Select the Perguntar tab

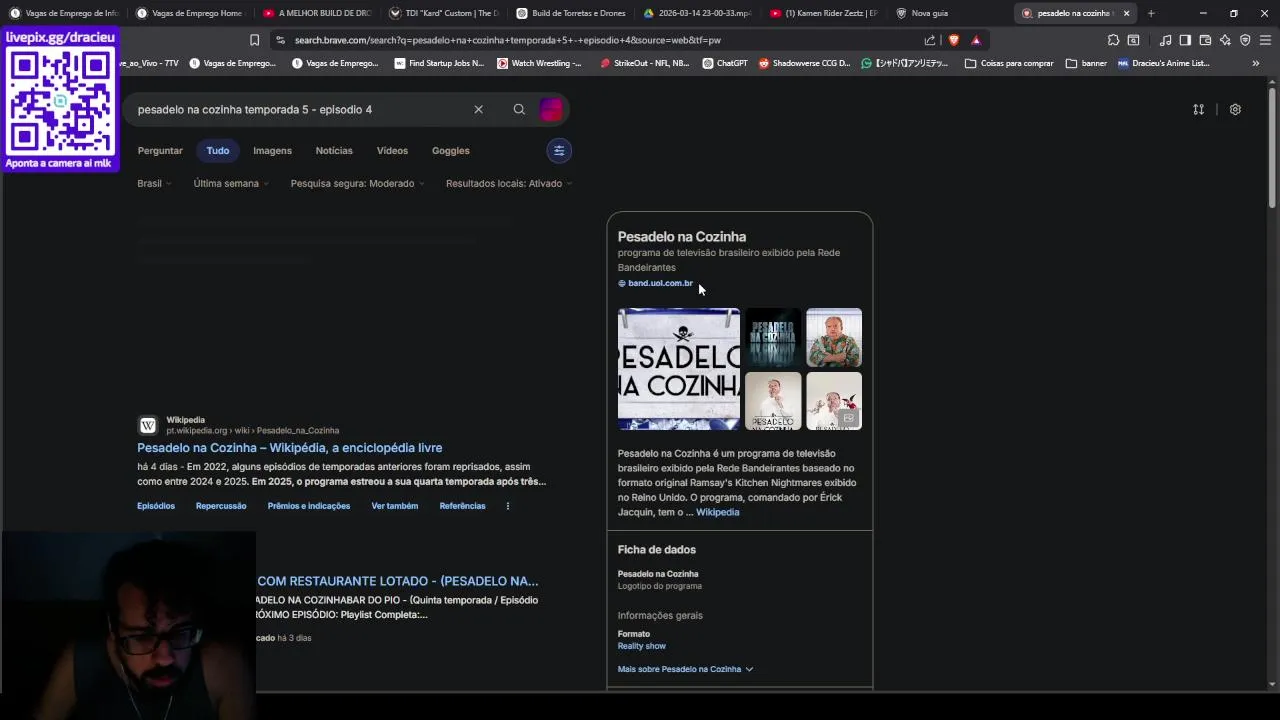[x=160, y=150]
